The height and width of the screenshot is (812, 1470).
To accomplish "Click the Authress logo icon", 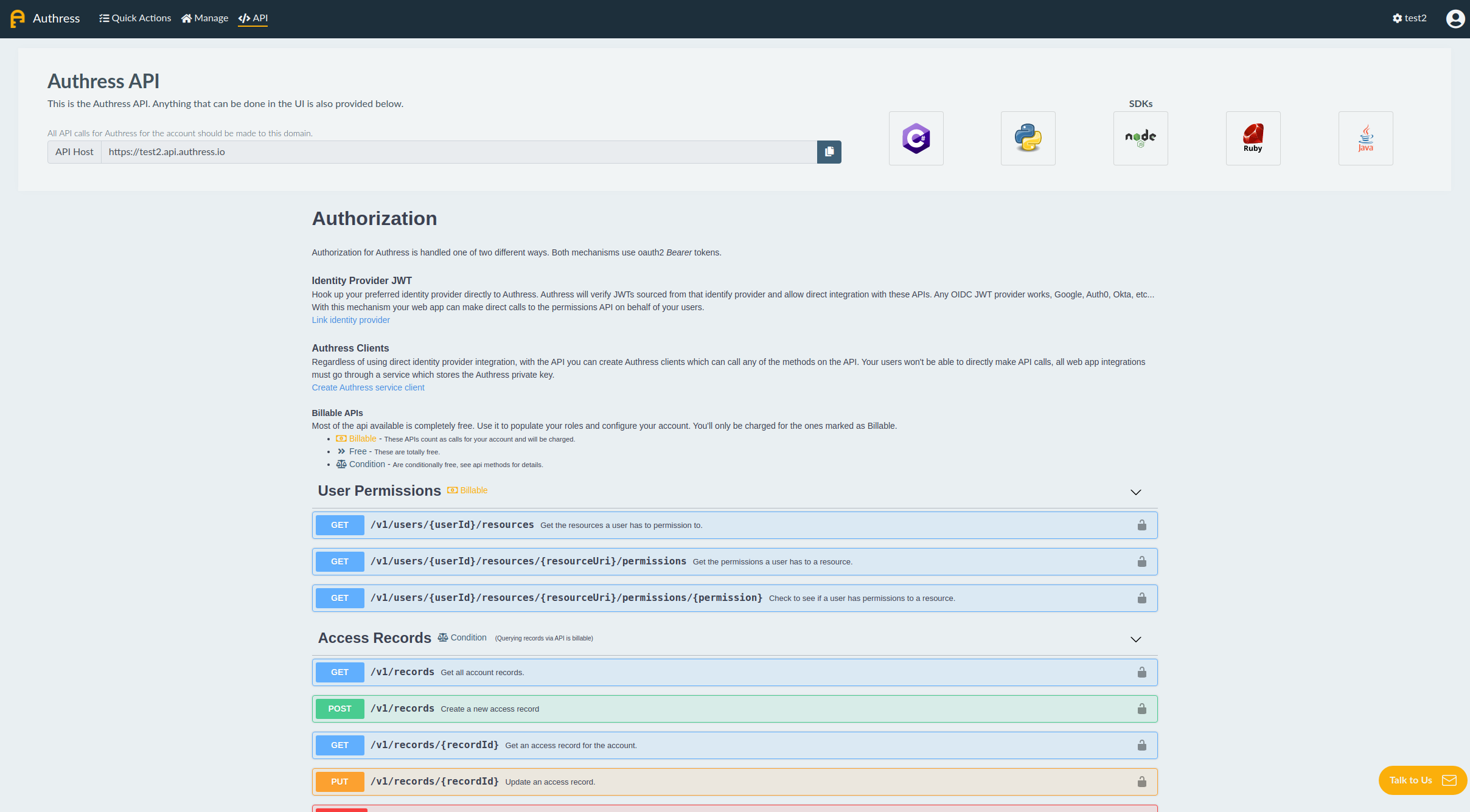I will tap(18, 19).
